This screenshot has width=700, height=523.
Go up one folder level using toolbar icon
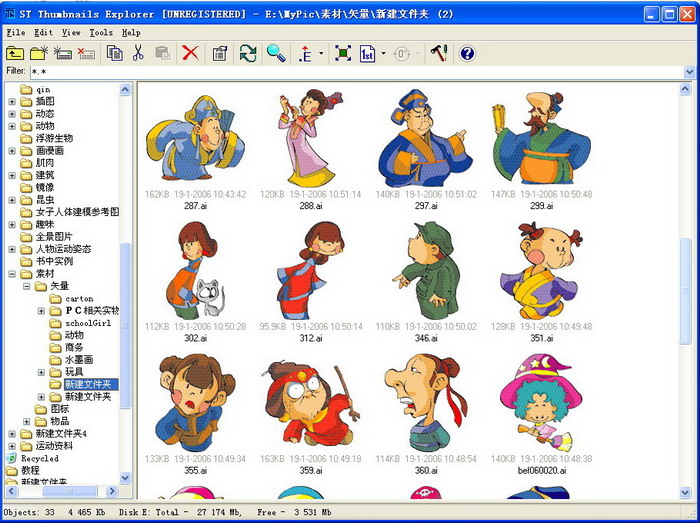click(x=15, y=54)
